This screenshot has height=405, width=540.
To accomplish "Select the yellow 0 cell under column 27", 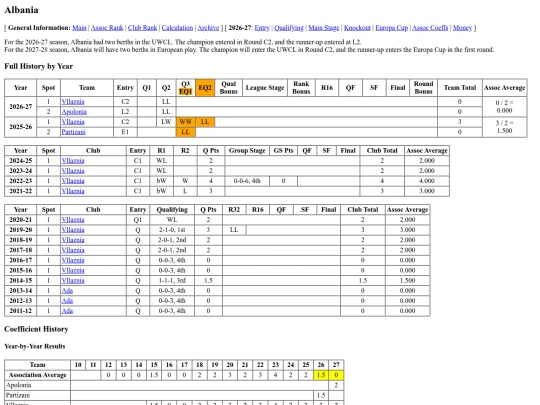I will pos(336,375).
